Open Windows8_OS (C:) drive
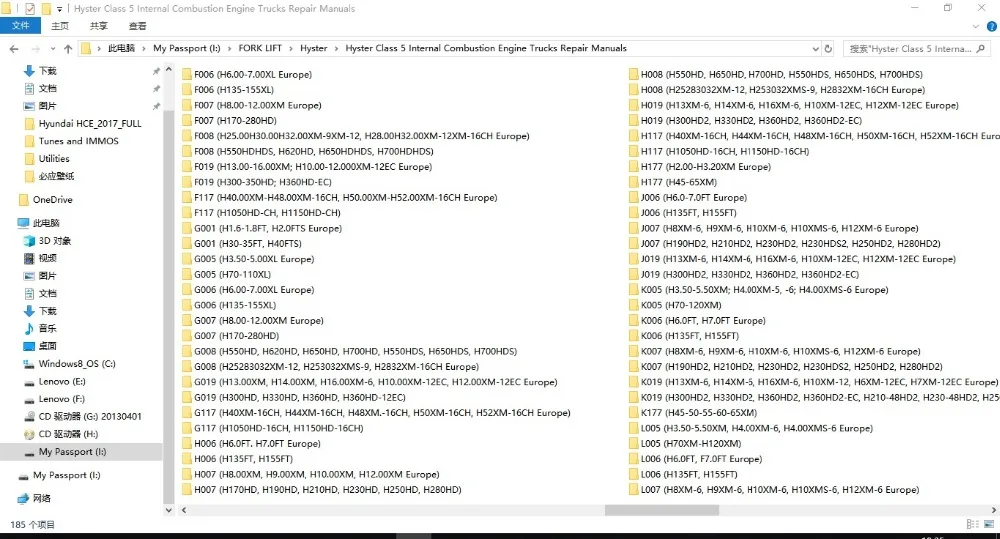The height and width of the screenshot is (539, 1000). click(77, 364)
